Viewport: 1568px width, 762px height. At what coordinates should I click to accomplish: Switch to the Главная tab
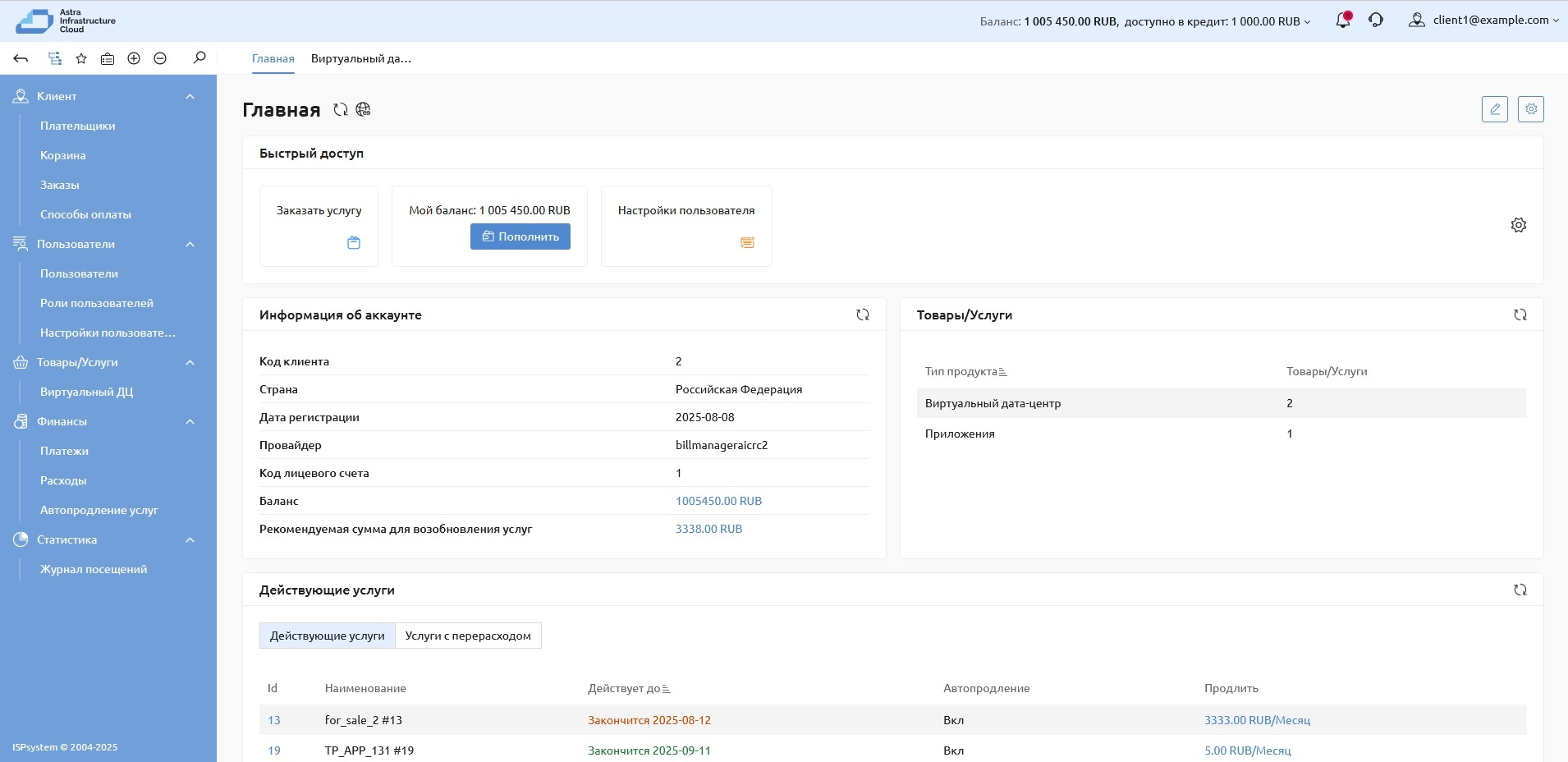tap(273, 58)
